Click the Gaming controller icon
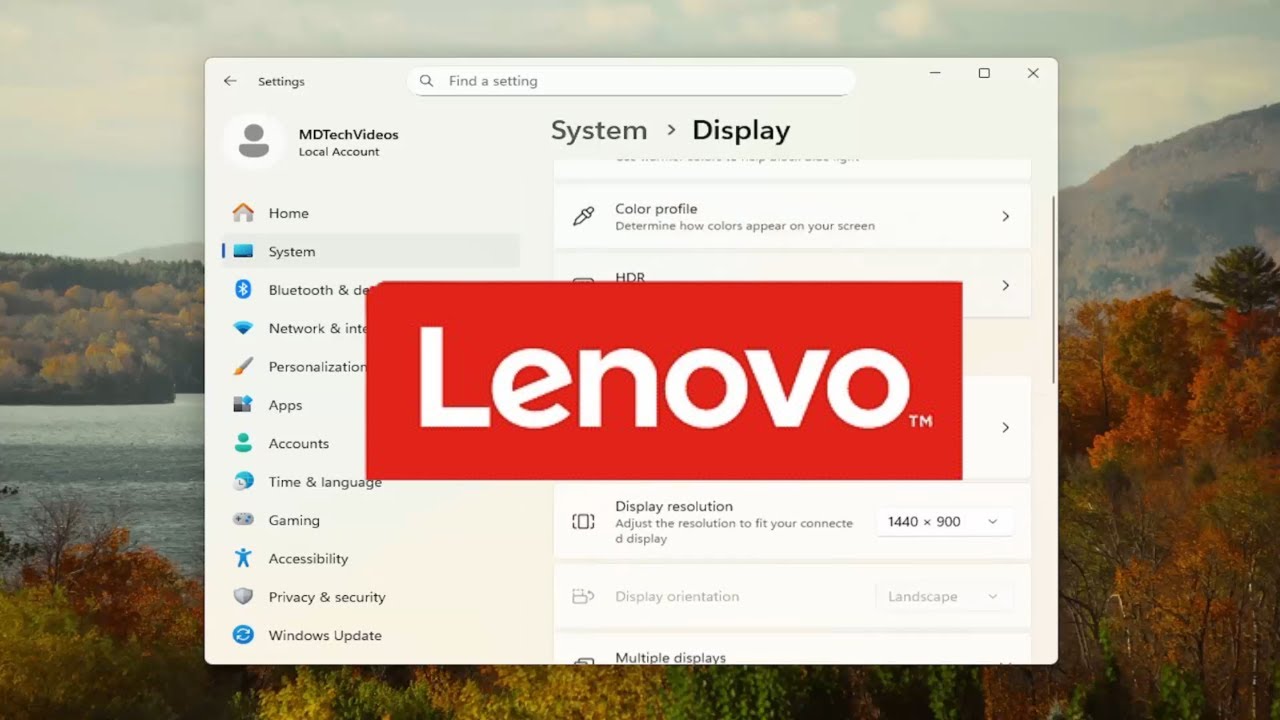1280x720 pixels. coord(243,520)
